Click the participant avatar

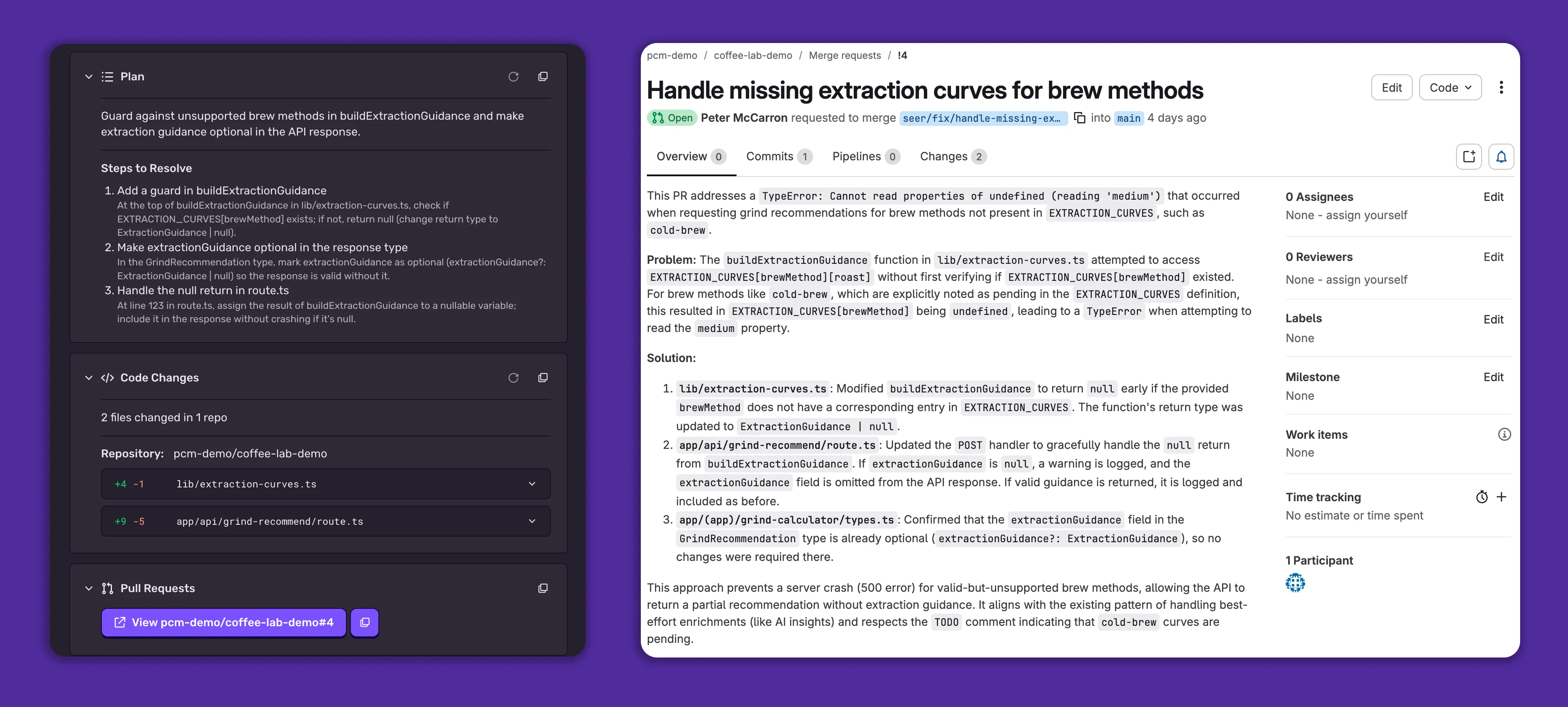click(x=1295, y=583)
